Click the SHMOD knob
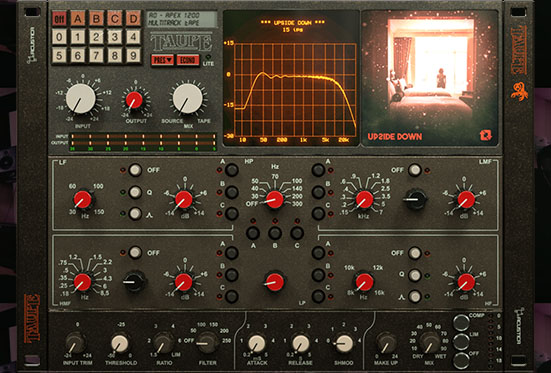The width and height of the screenshot is (551, 373). (344, 343)
